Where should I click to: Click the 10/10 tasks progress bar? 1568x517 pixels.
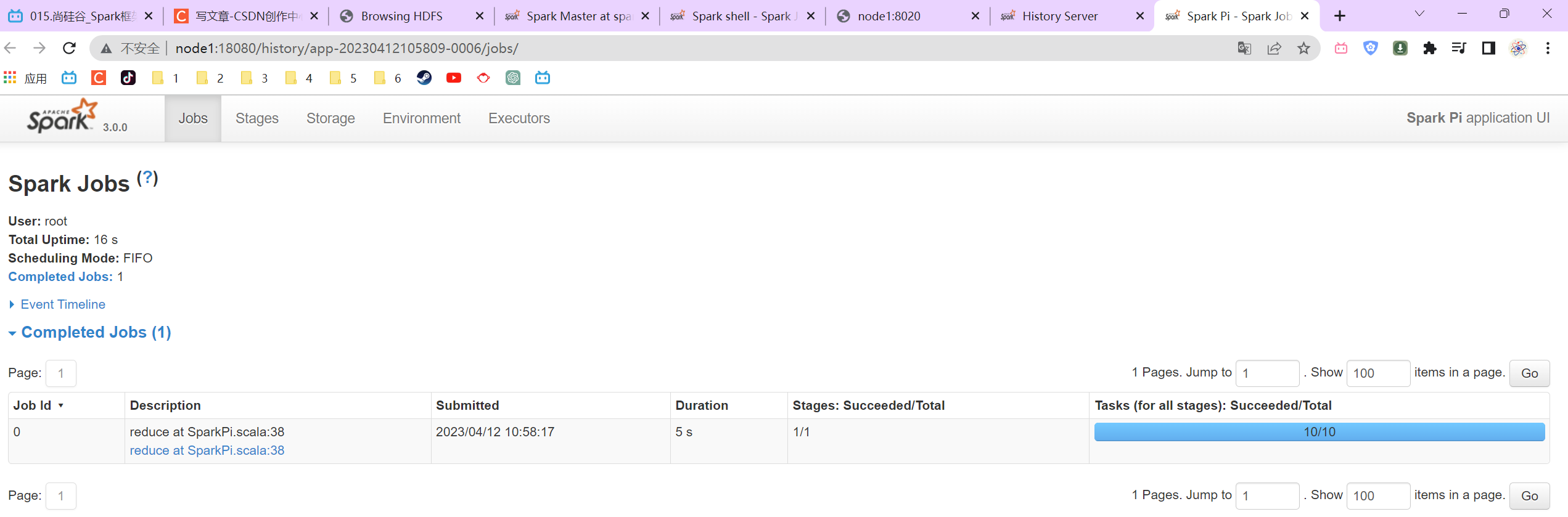[x=1320, y=432]
